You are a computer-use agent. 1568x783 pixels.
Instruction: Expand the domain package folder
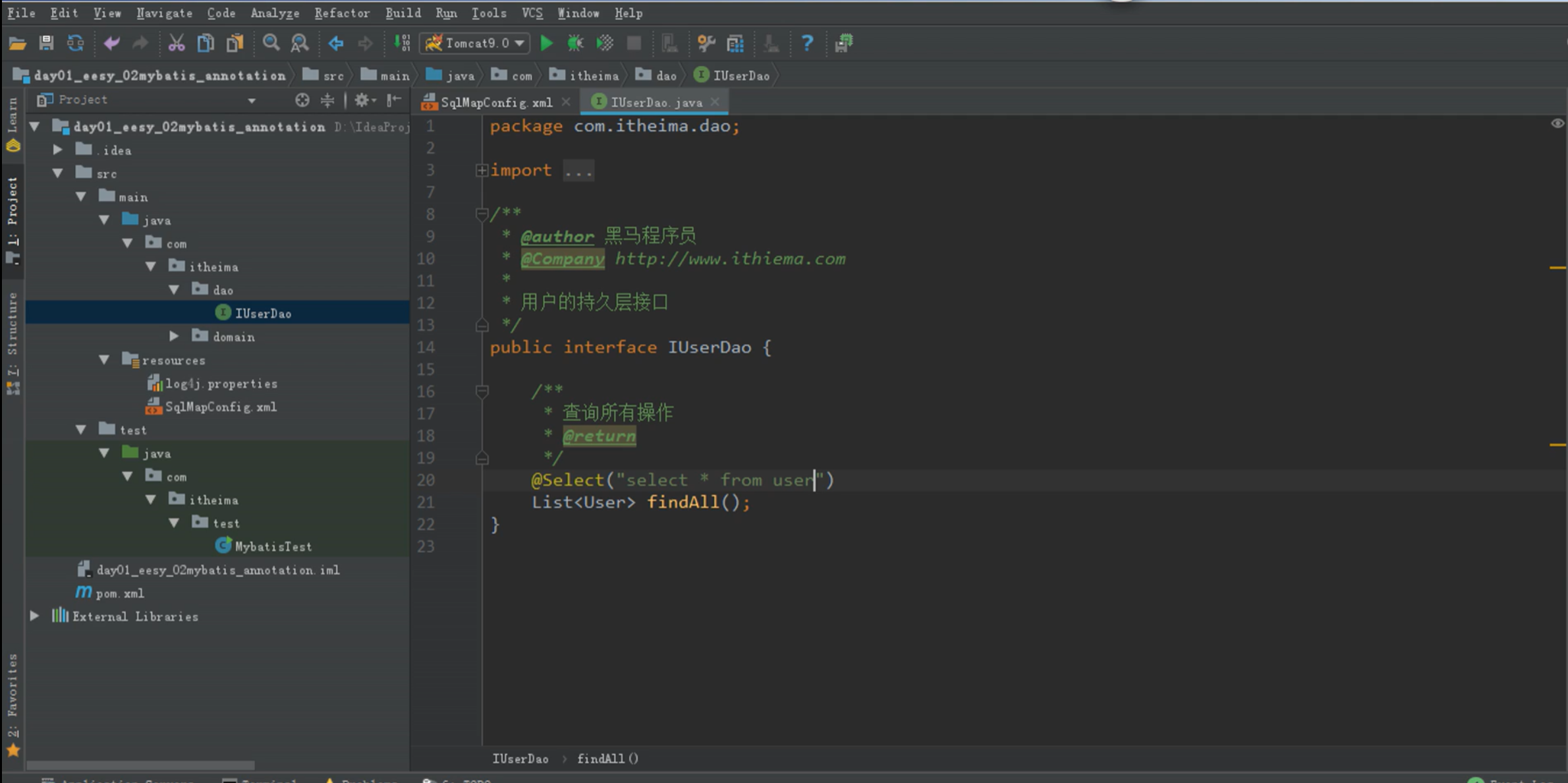click(175, 337)
